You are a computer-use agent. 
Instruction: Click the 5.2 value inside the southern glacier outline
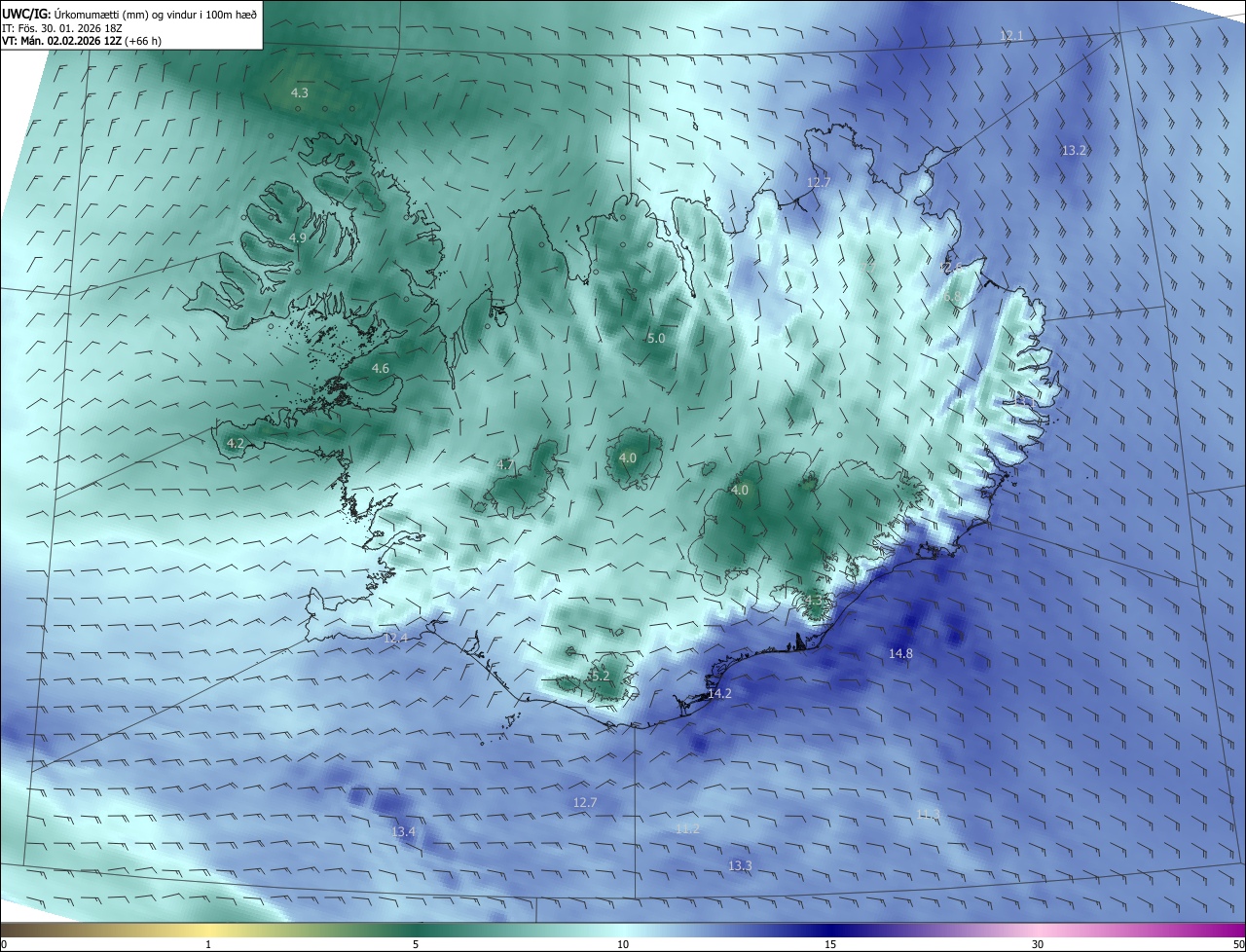tap(600, 675)
